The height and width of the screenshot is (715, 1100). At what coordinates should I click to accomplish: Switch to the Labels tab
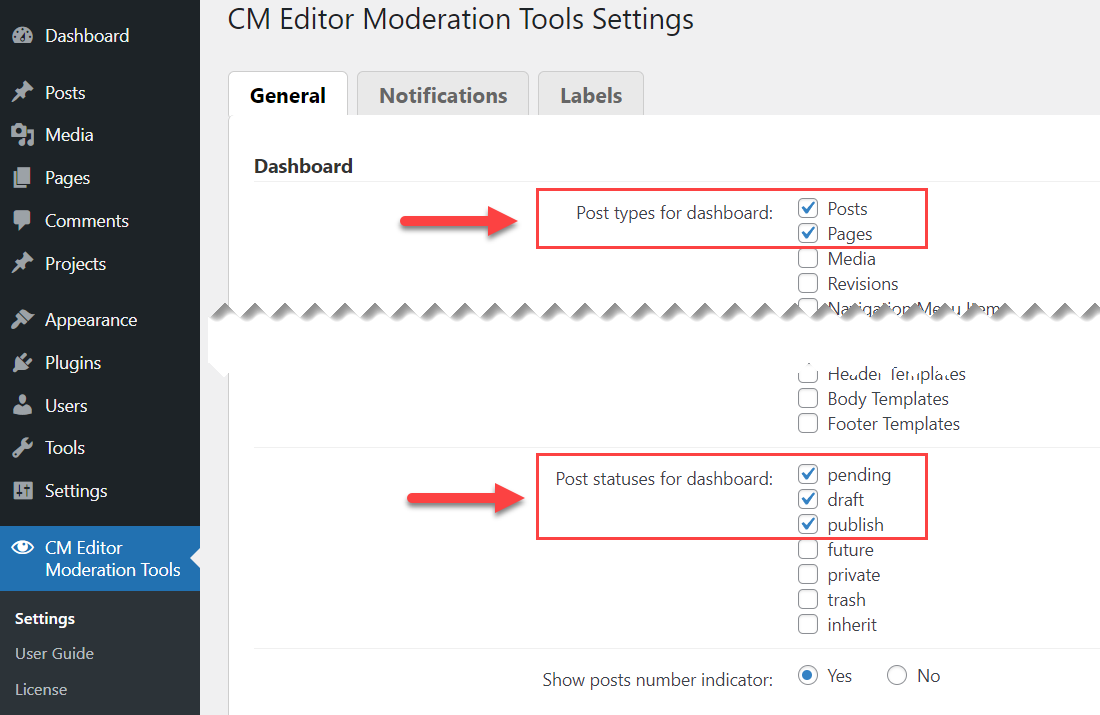tap(591, 95)
